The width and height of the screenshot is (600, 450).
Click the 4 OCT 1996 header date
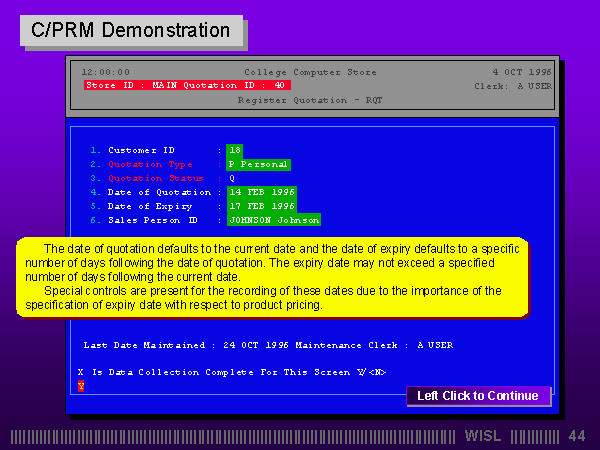point(522,72)
